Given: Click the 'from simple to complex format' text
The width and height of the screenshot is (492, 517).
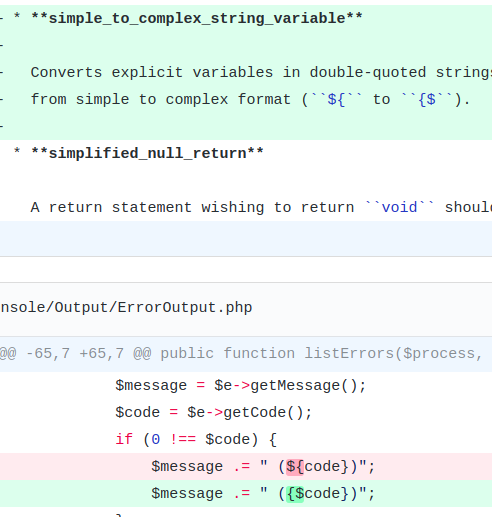Looking at the screenshot, I should pyautogui.click(x=161, y=99).
